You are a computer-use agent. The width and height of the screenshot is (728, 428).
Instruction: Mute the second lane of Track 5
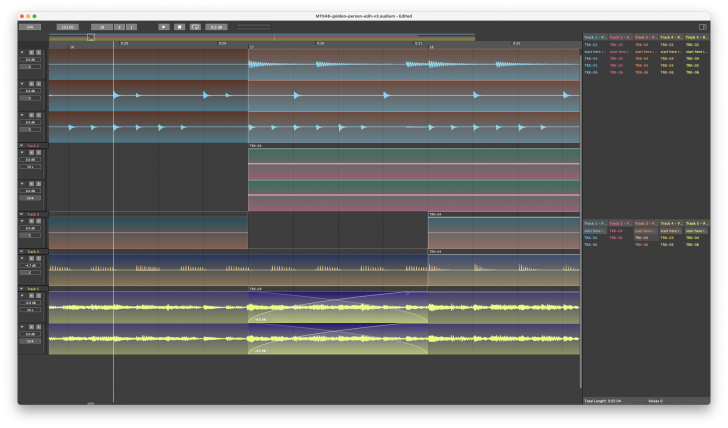coord(32,327)
